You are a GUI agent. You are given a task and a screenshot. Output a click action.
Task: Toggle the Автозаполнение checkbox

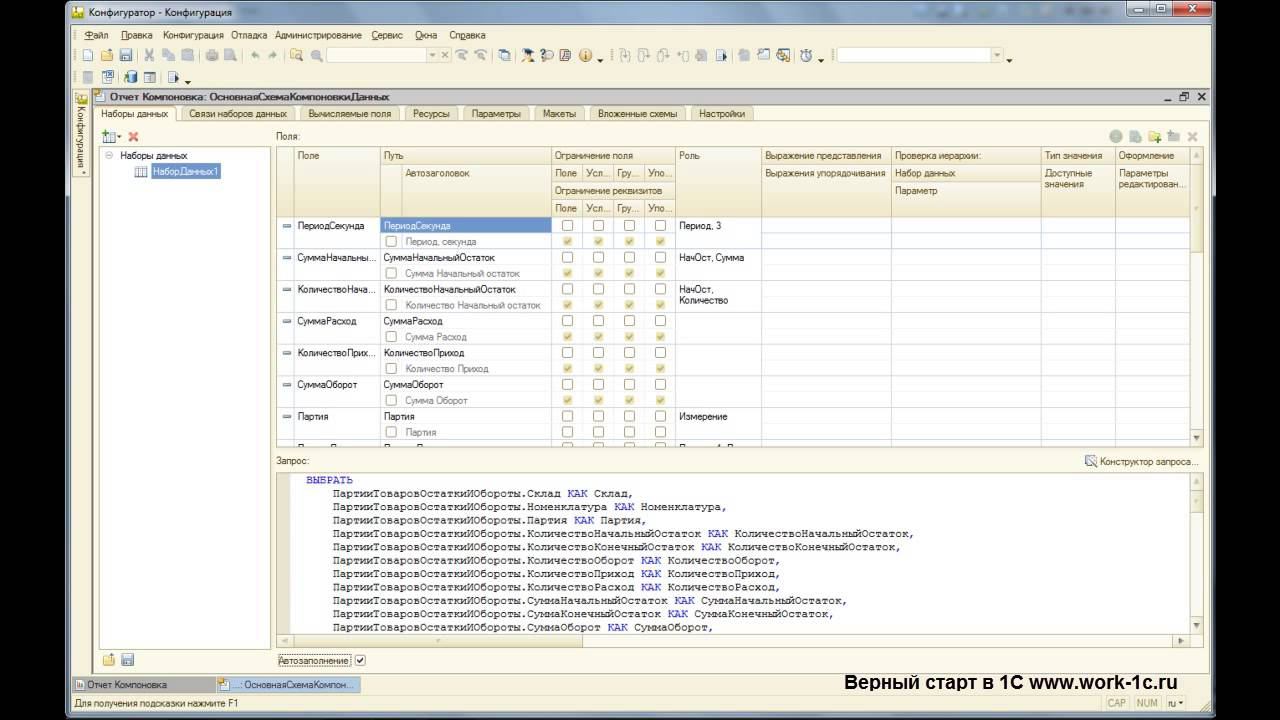[x=361, y=661]
